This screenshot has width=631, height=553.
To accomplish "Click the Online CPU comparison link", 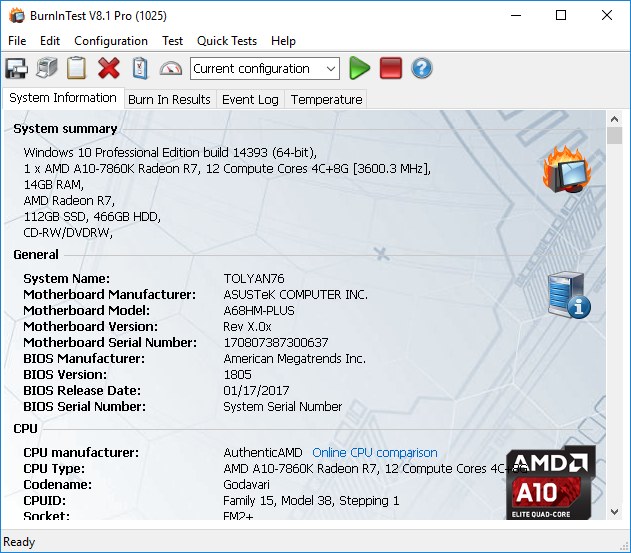I will 375,453.
